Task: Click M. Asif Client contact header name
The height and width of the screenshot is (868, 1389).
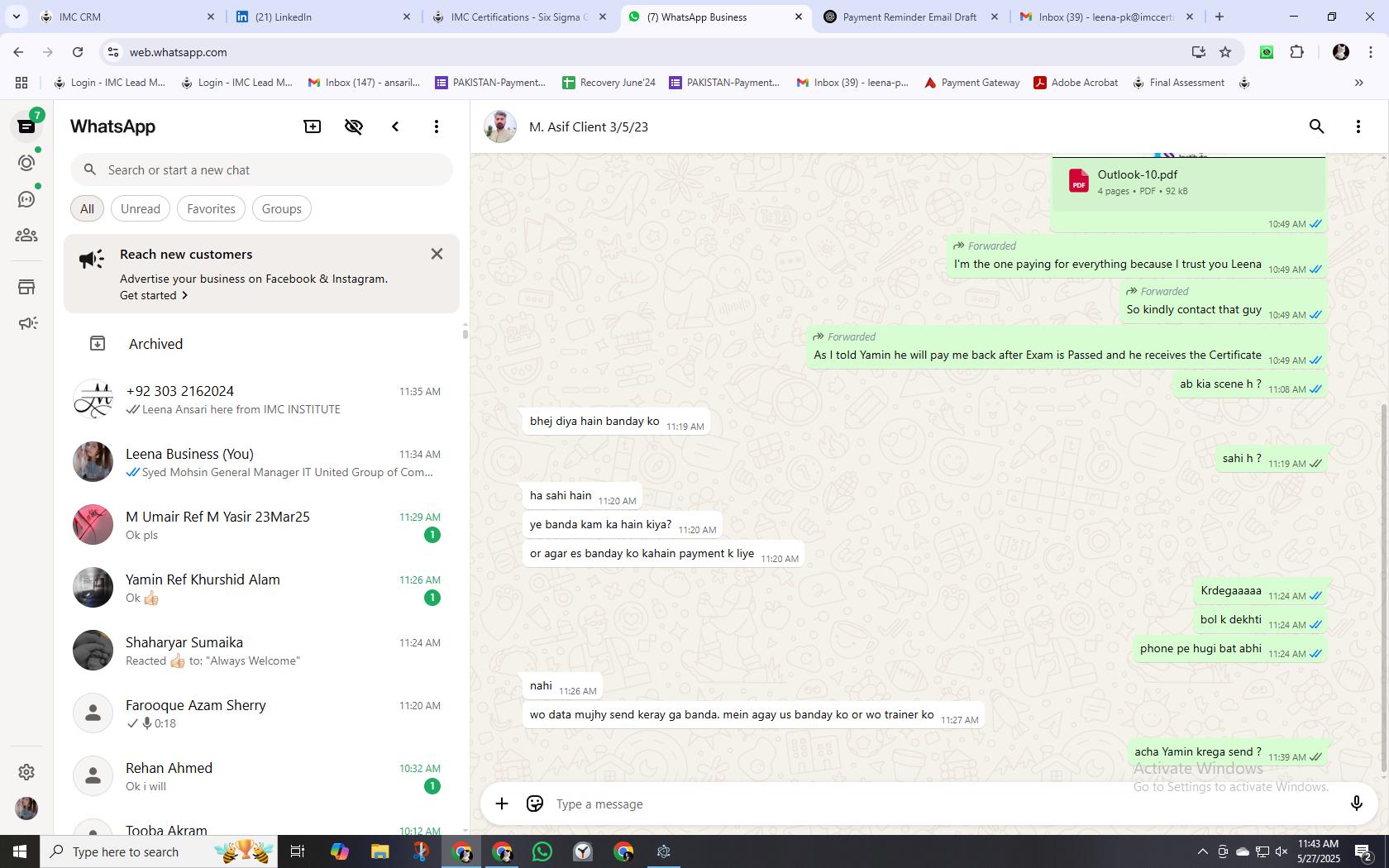Action: click(589, 126)
